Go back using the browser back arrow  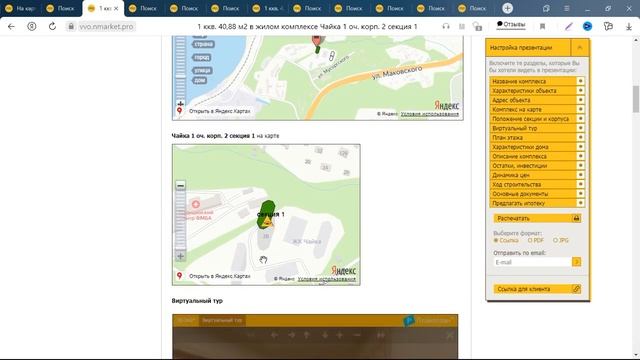point(11,27)
